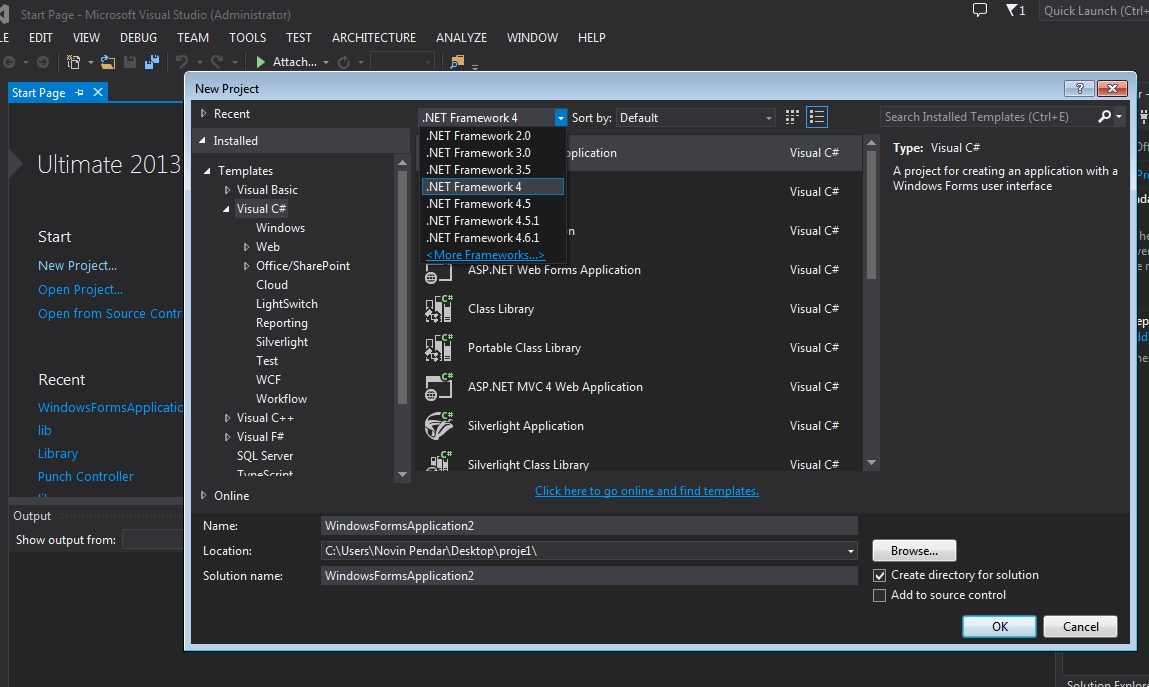The height and width of the screenshot is (687, 1149).
Task: Click the project Name input field
Action: pyautogui.click(x=589, y=526)
